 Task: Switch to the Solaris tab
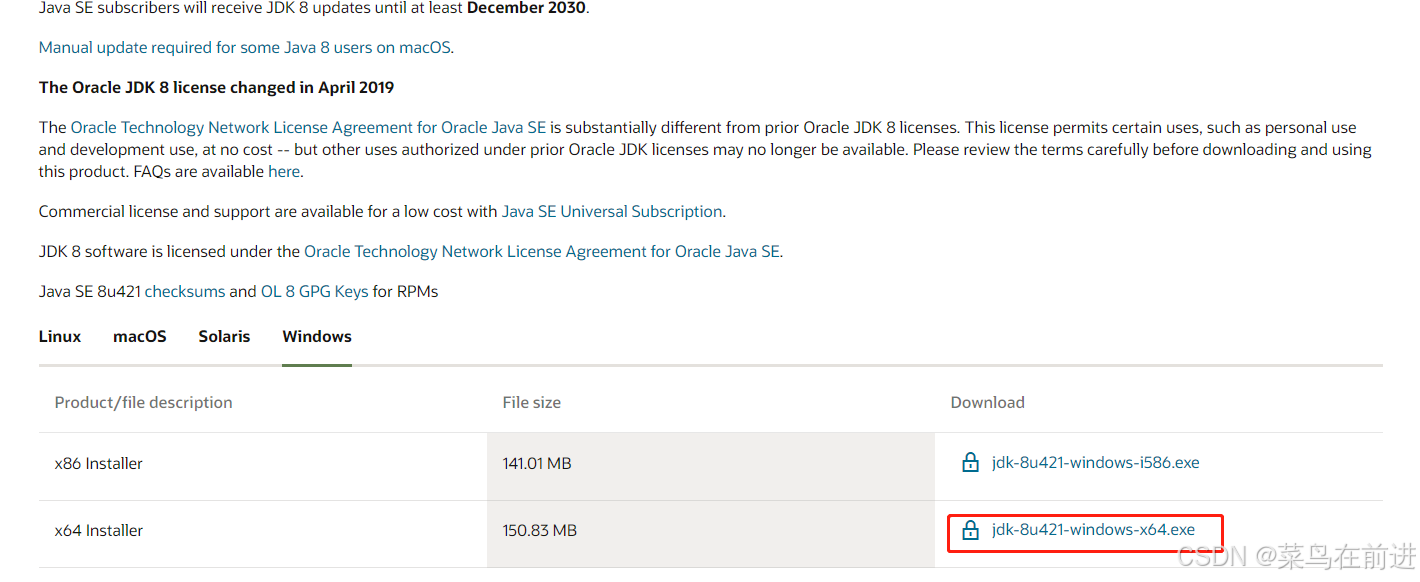coord(224,336)
